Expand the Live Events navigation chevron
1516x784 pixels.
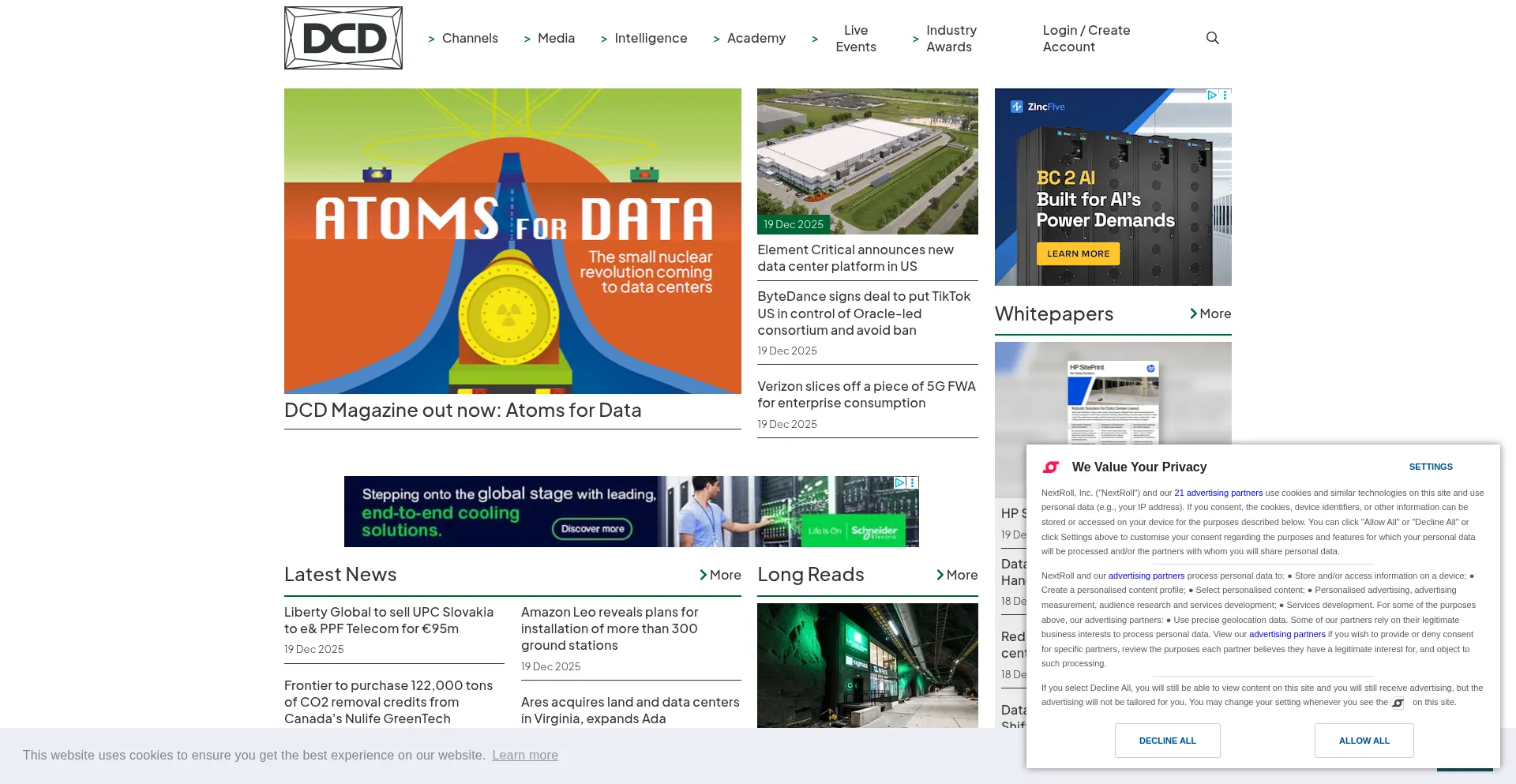point(815,38)
